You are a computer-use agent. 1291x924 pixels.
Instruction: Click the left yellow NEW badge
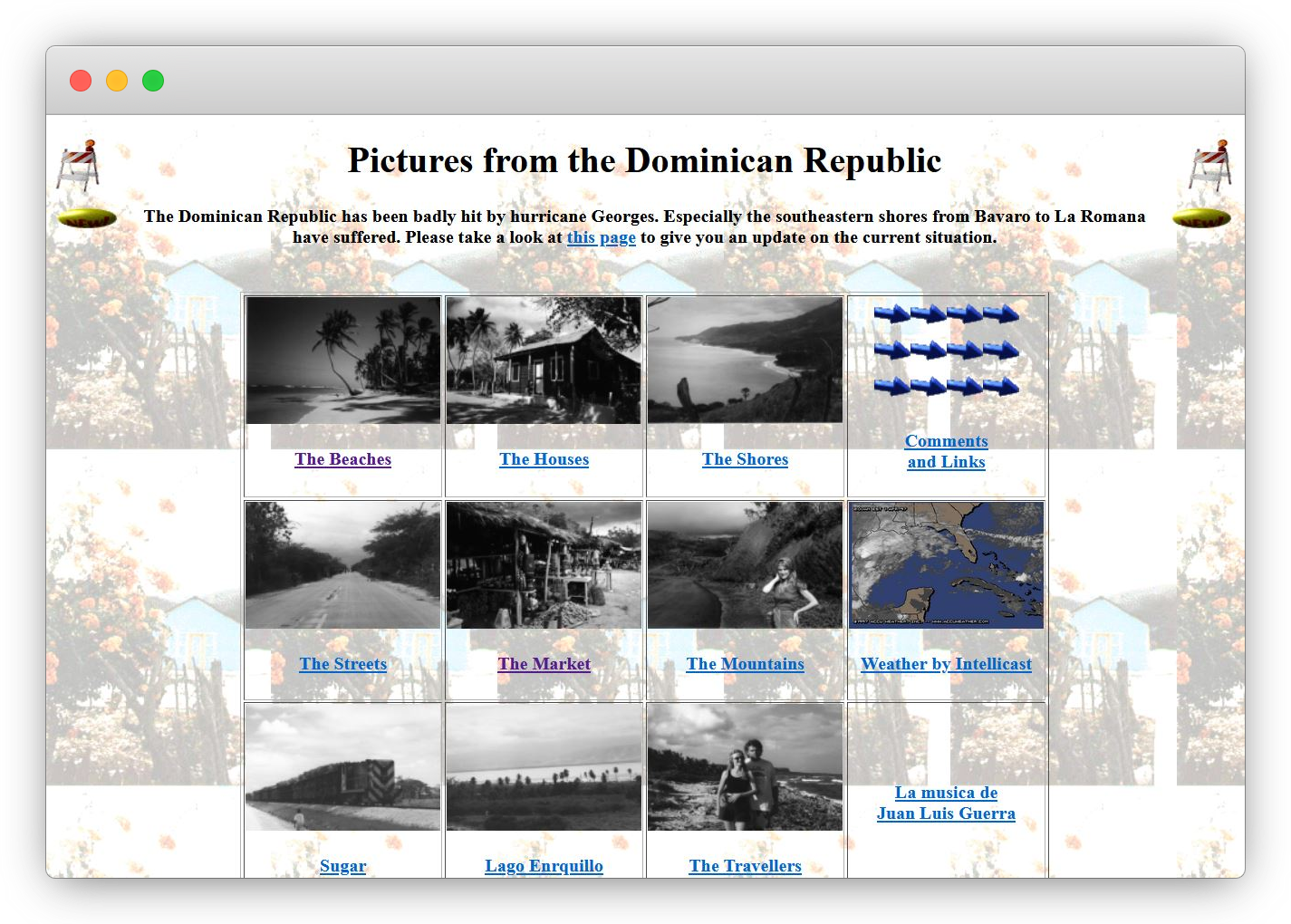[87, 218]
